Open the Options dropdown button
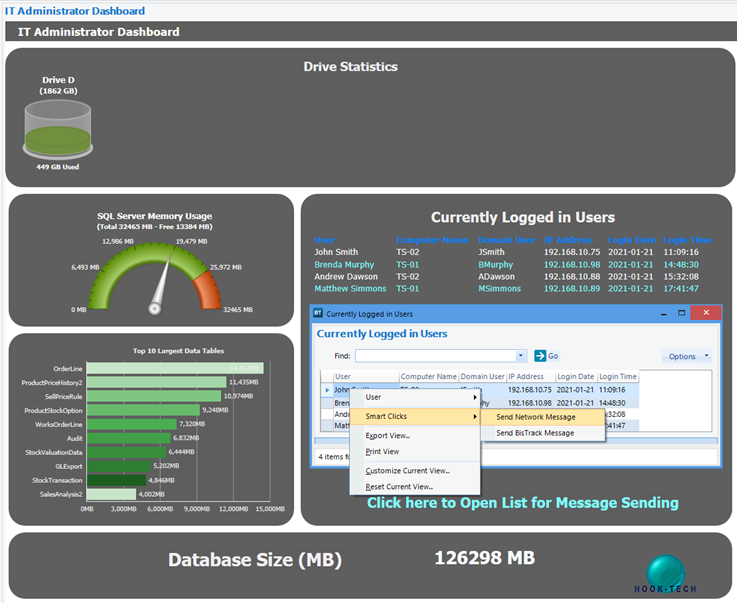 click(686, 356)
